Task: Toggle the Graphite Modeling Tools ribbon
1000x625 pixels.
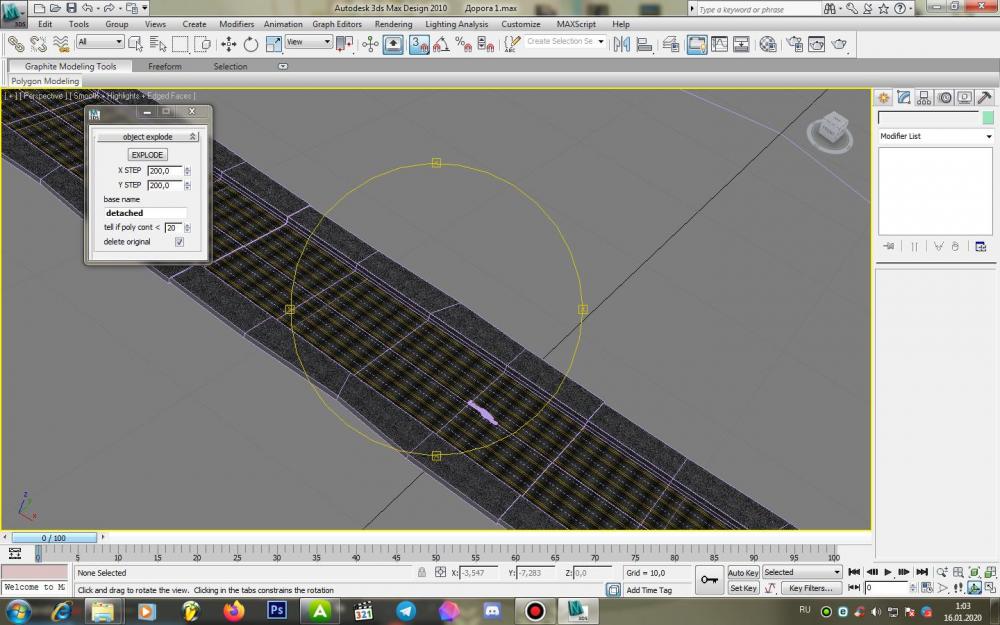Action: (x=696, y=44)
